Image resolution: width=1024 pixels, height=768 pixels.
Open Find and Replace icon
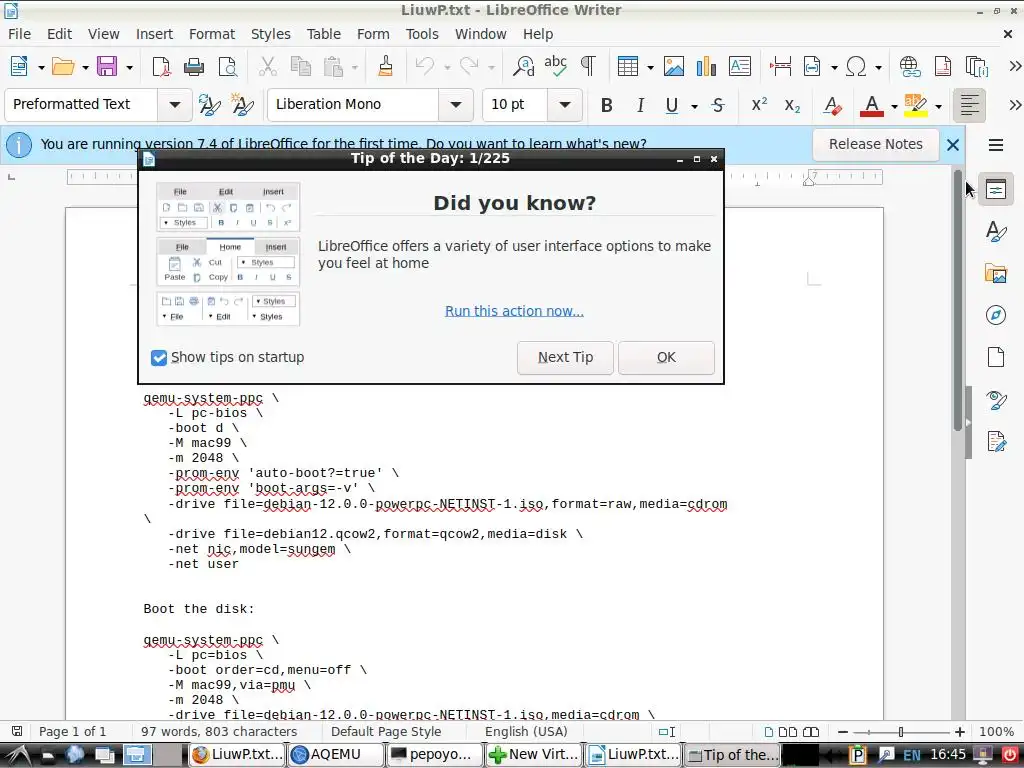[523, 67]
